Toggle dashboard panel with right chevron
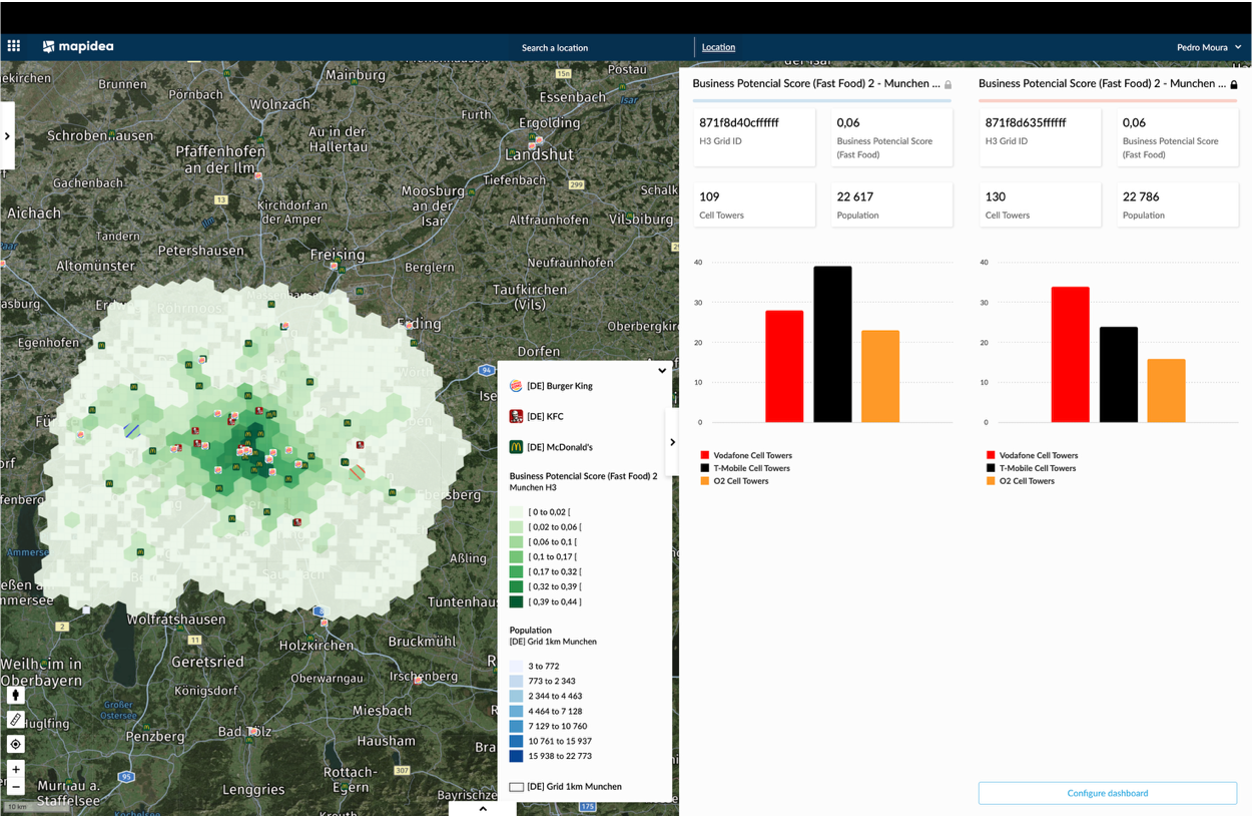This screenshot has height=816, width=1252. click(x=672, y=442)
